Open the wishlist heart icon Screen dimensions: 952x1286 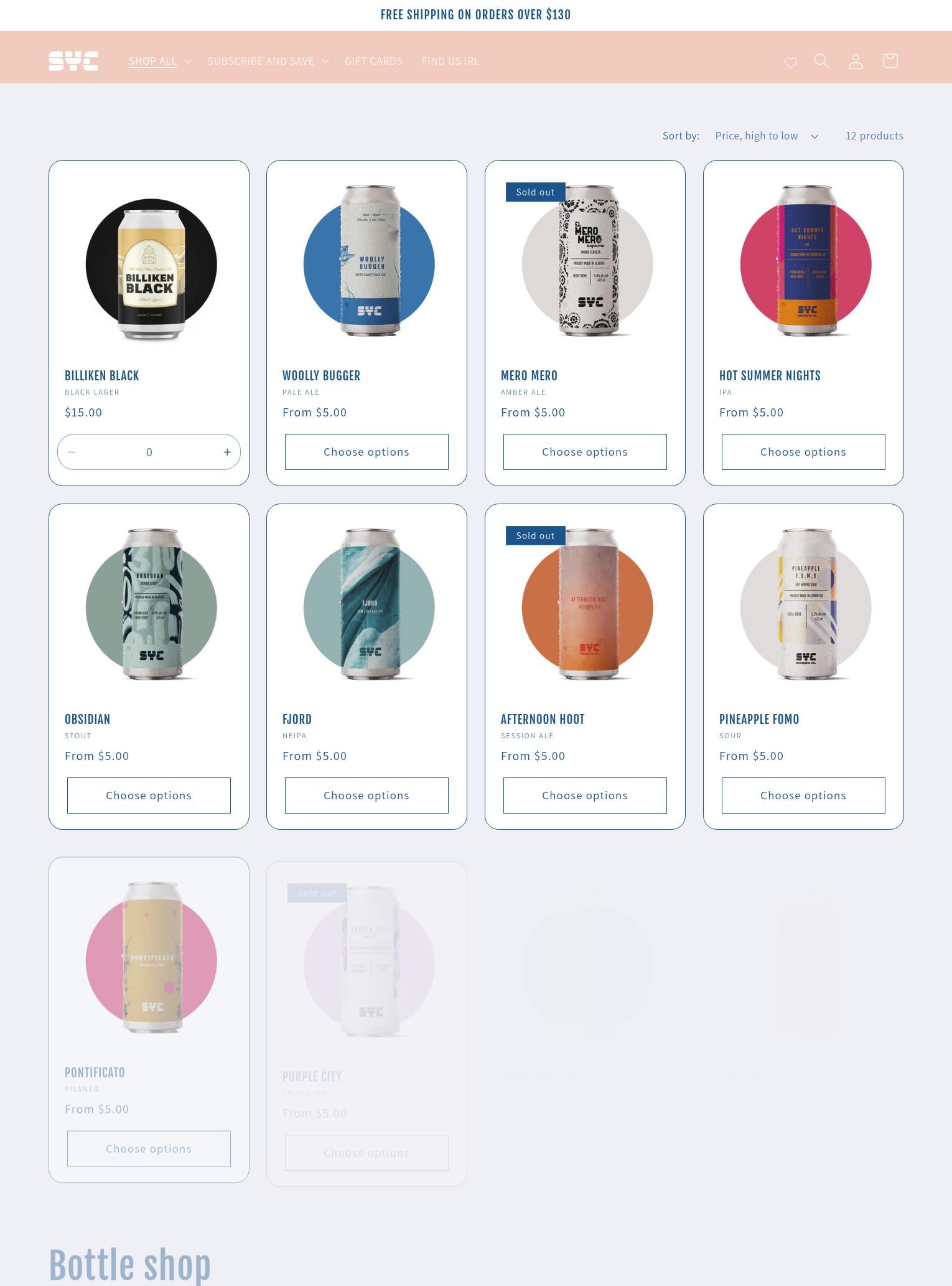(790, 62)
